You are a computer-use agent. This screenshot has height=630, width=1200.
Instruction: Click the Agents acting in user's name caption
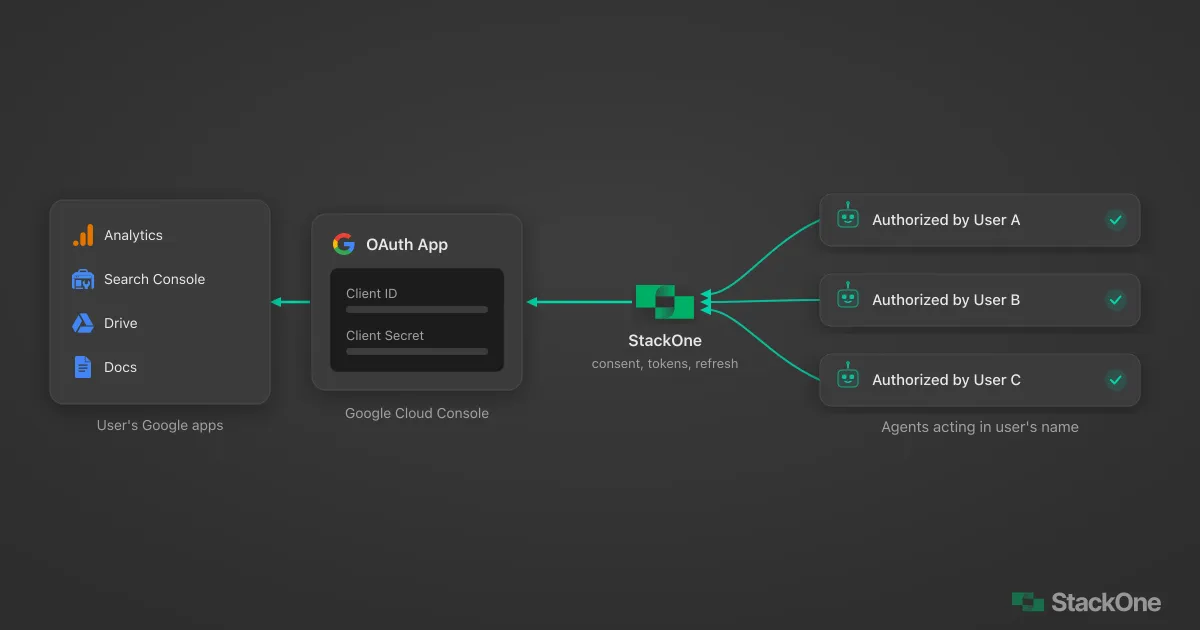980,427
